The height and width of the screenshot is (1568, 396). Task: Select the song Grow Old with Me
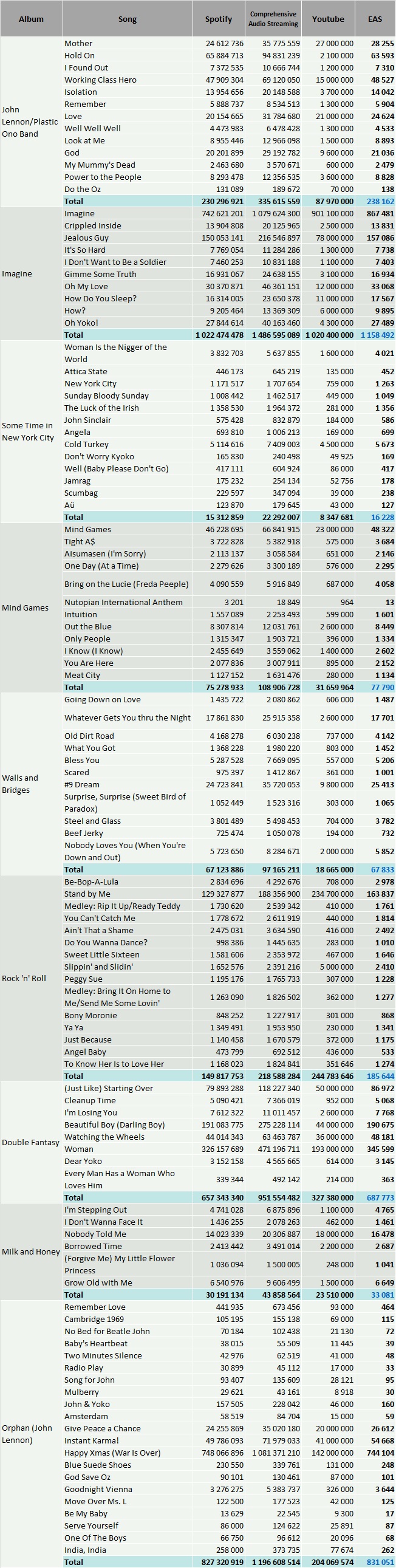98,1282
